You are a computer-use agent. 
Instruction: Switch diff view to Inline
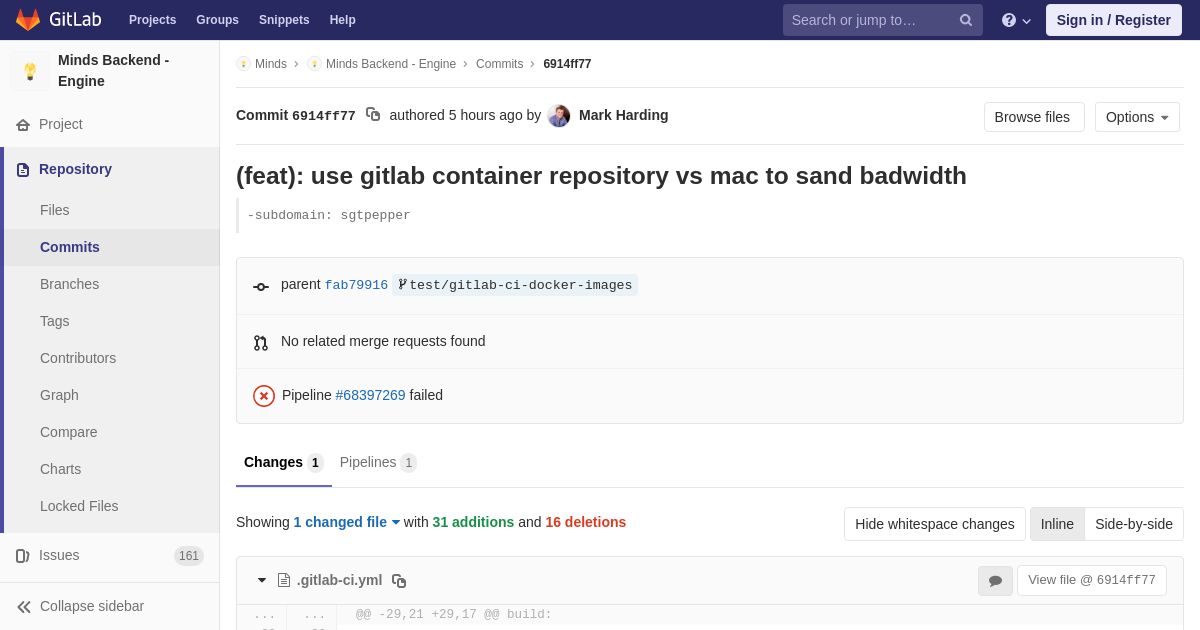pyautogui.click(x=1057, y=524)
